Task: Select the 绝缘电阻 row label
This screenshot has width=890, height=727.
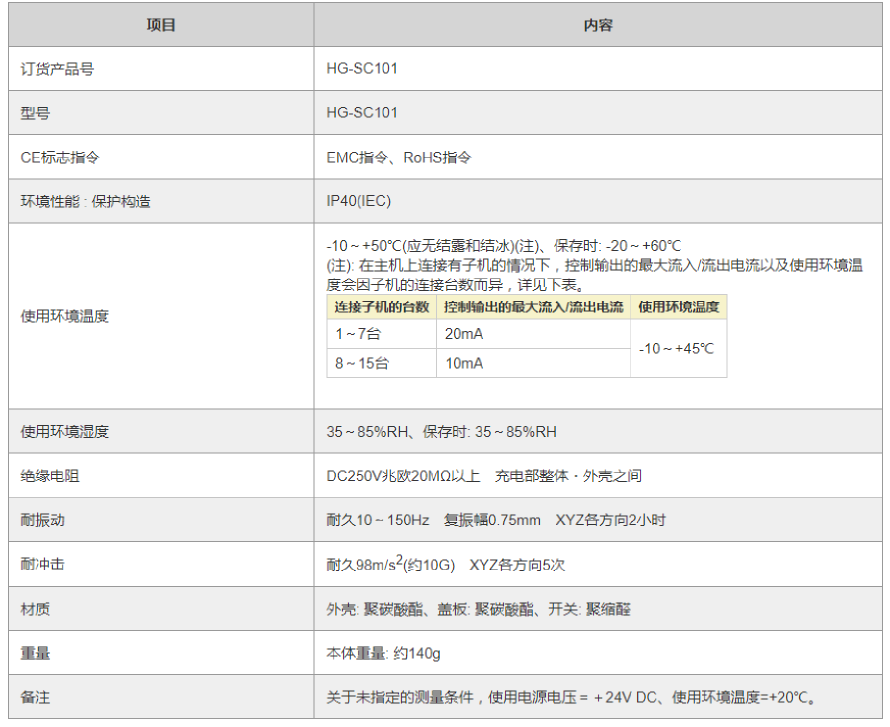Action: (50, 476)
